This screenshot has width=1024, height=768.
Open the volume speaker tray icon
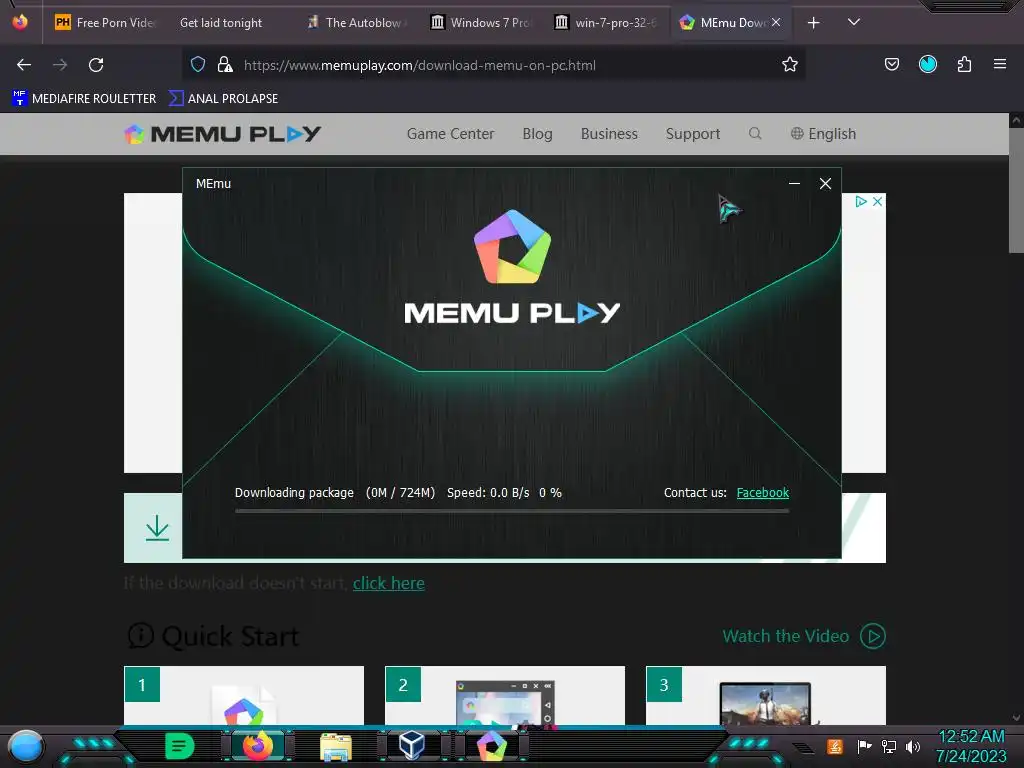(x=913, y=746)
